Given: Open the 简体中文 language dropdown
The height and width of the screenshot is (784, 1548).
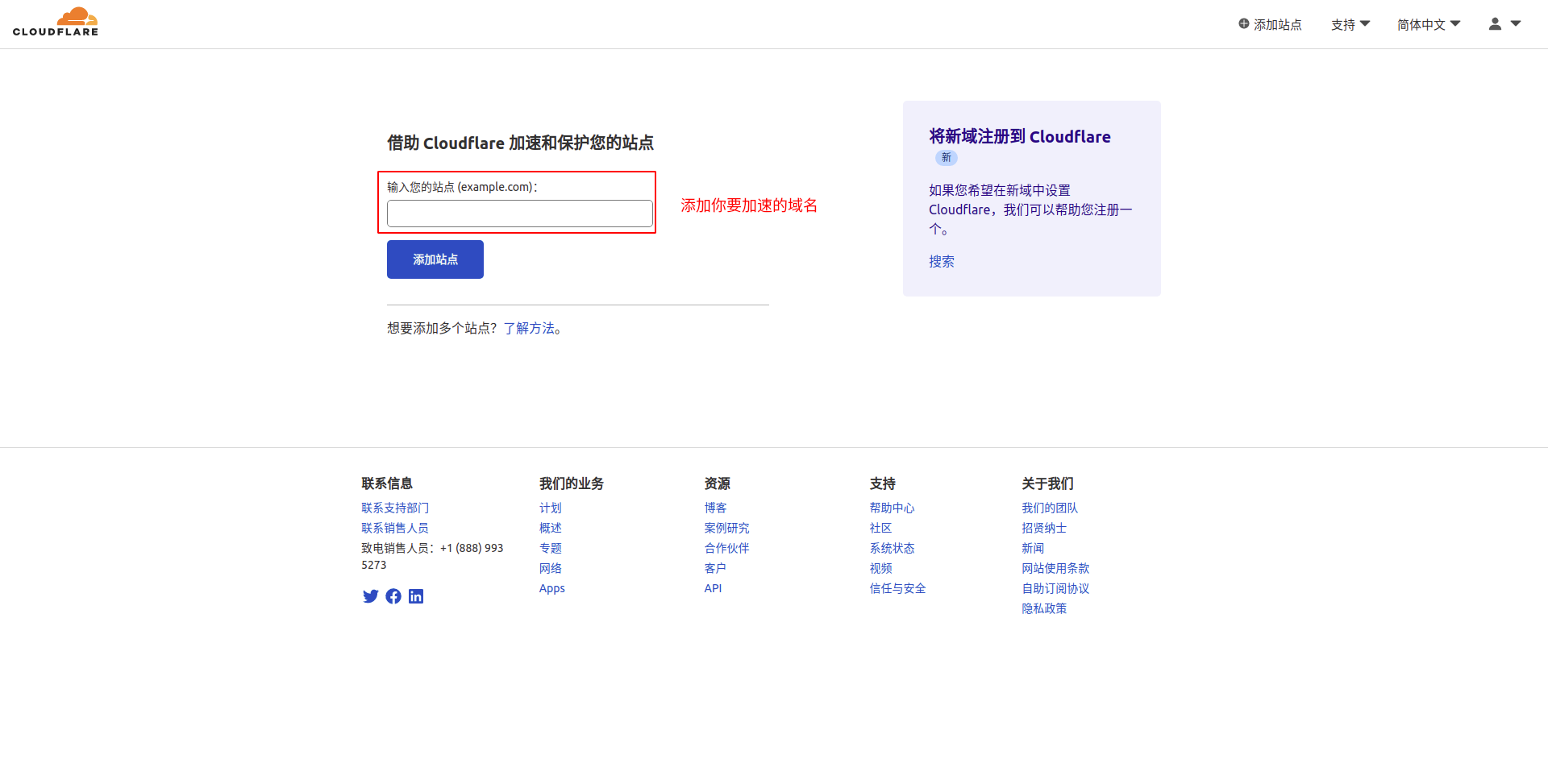Looking at the screenshot, I should 1426,25.
